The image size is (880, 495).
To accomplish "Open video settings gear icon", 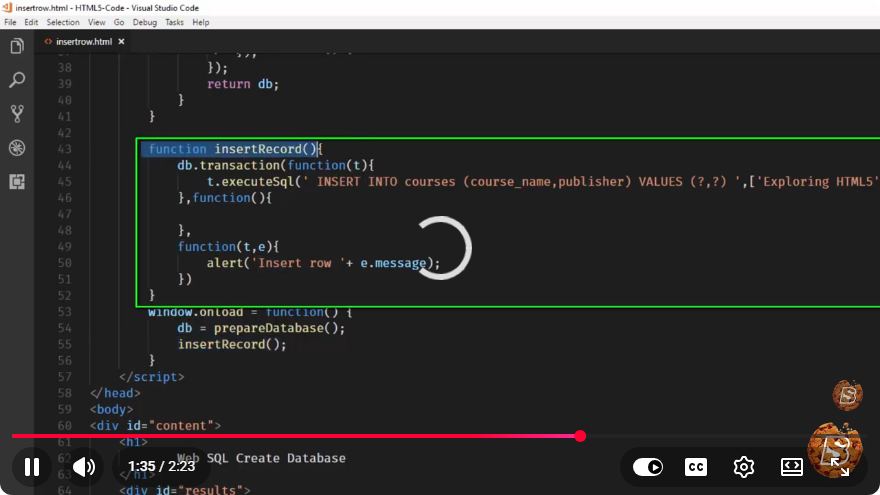I will [744, 466].
